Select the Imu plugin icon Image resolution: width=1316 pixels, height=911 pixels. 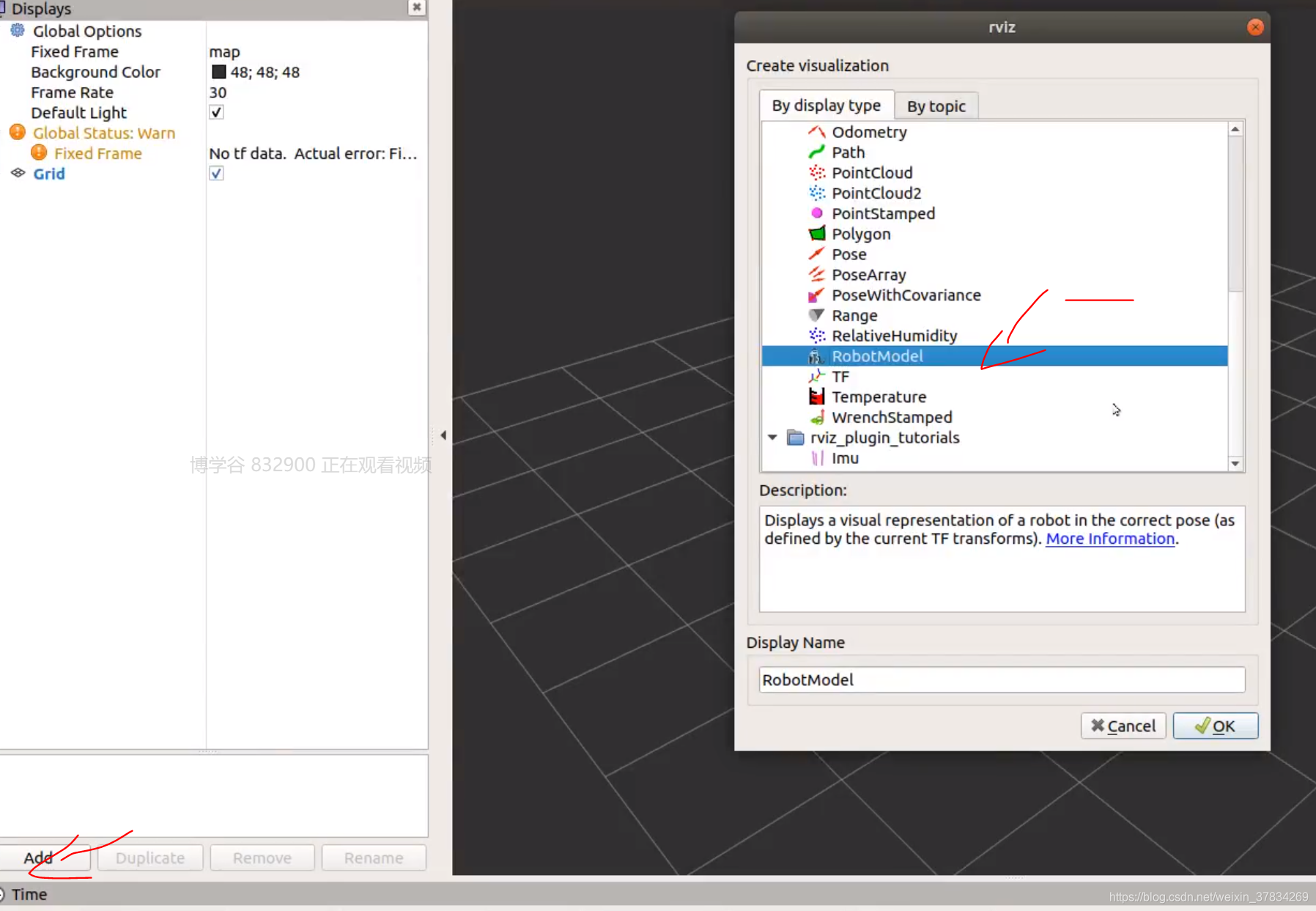(816, 458)
